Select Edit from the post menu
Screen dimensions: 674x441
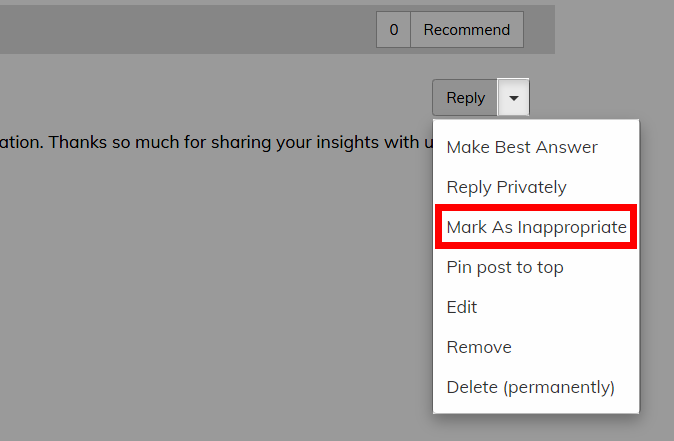pos(536,307)
